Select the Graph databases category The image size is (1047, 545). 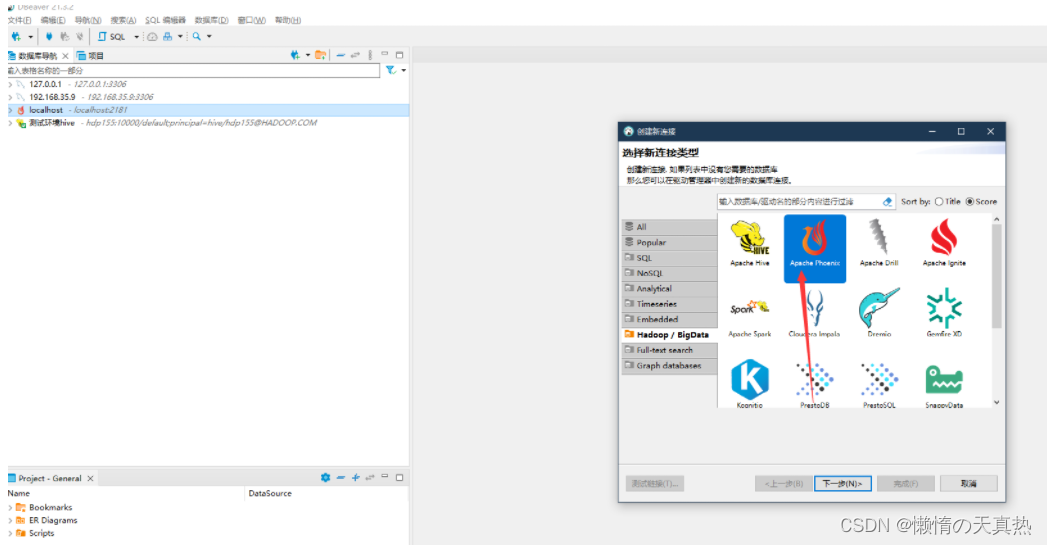tap(669, 365)
